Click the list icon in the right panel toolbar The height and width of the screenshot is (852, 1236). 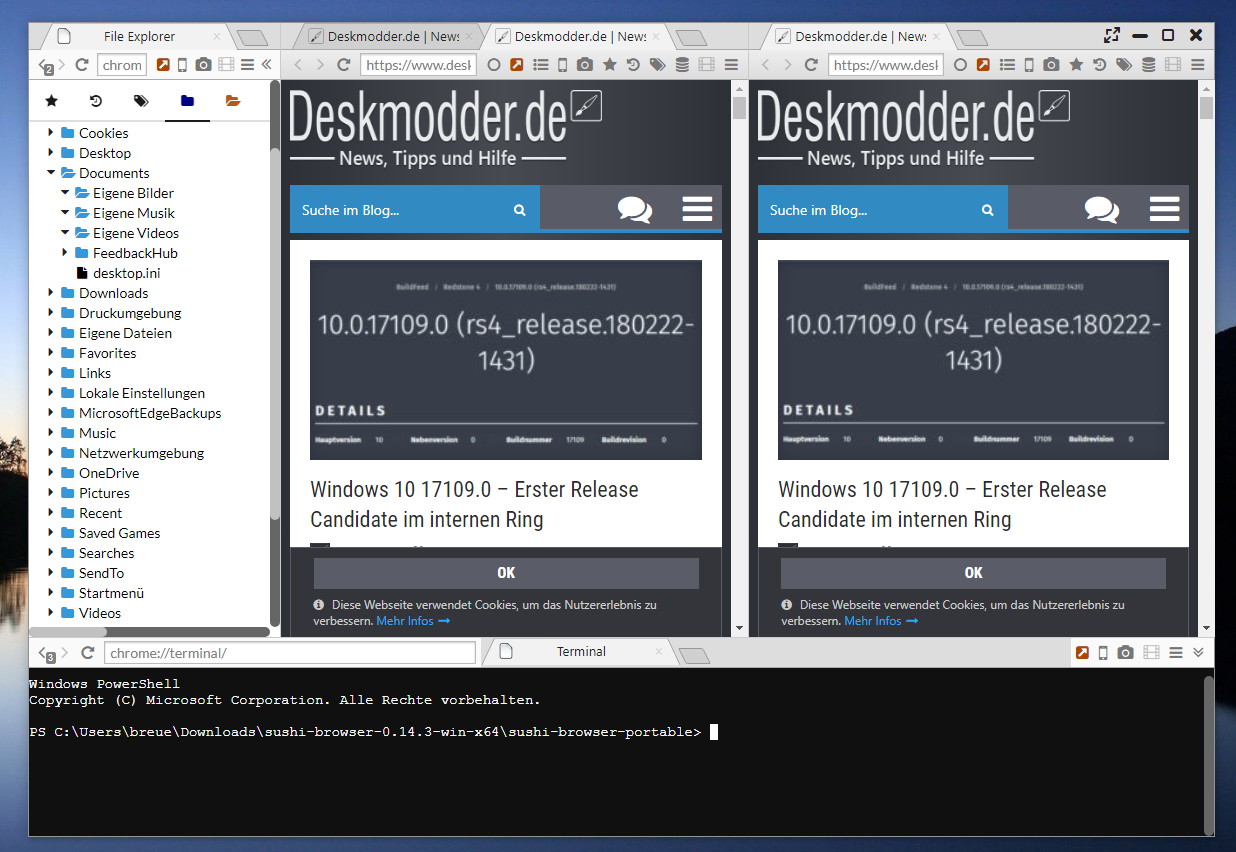(x=1008, y=65)
